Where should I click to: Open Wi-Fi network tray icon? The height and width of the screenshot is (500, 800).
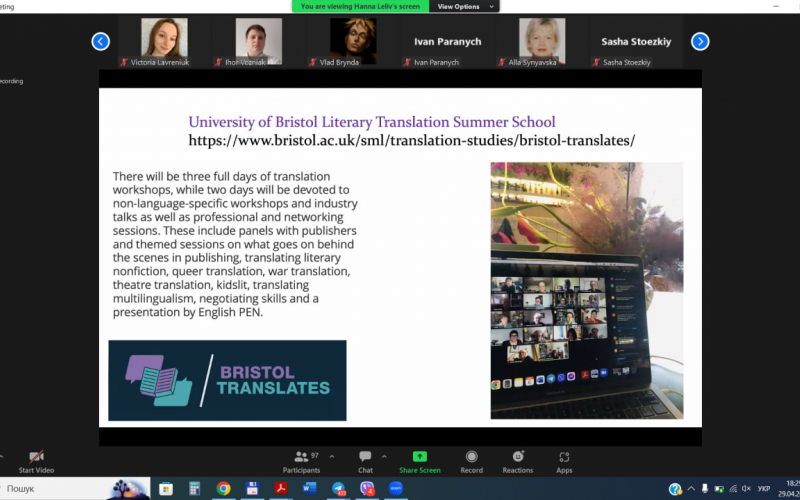click(733, 489)
